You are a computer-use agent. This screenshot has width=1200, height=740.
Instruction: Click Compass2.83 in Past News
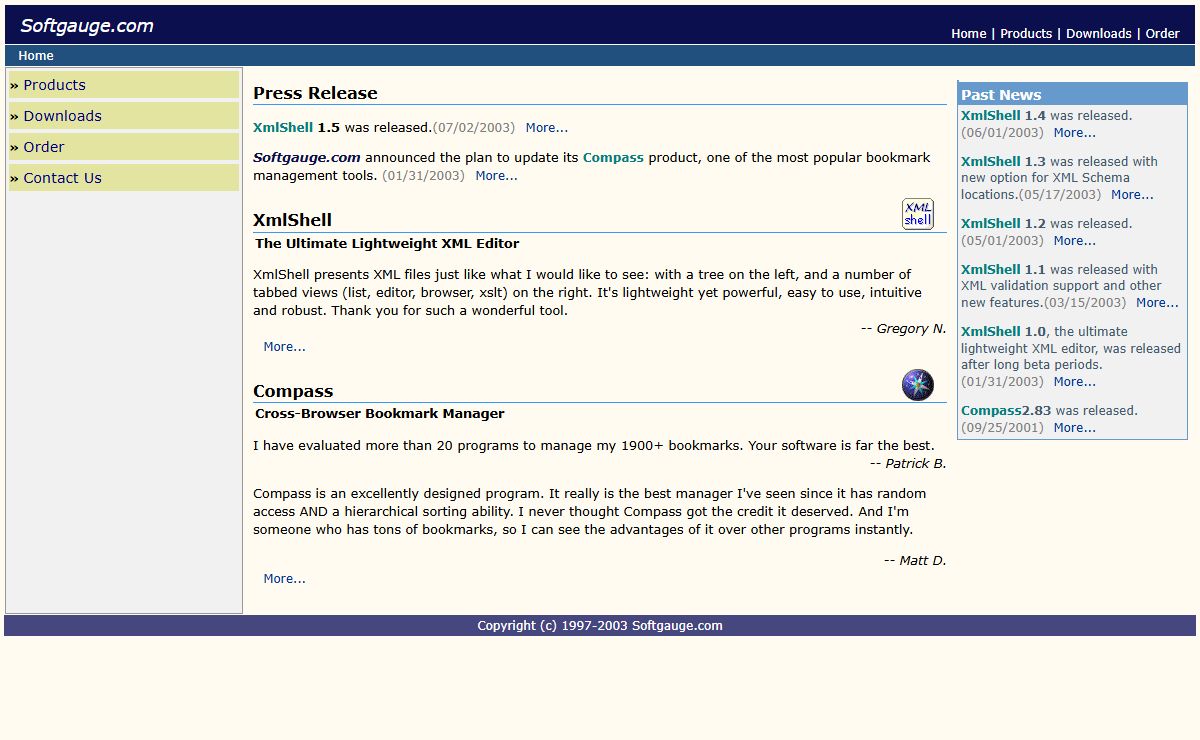click(1005, 411)
